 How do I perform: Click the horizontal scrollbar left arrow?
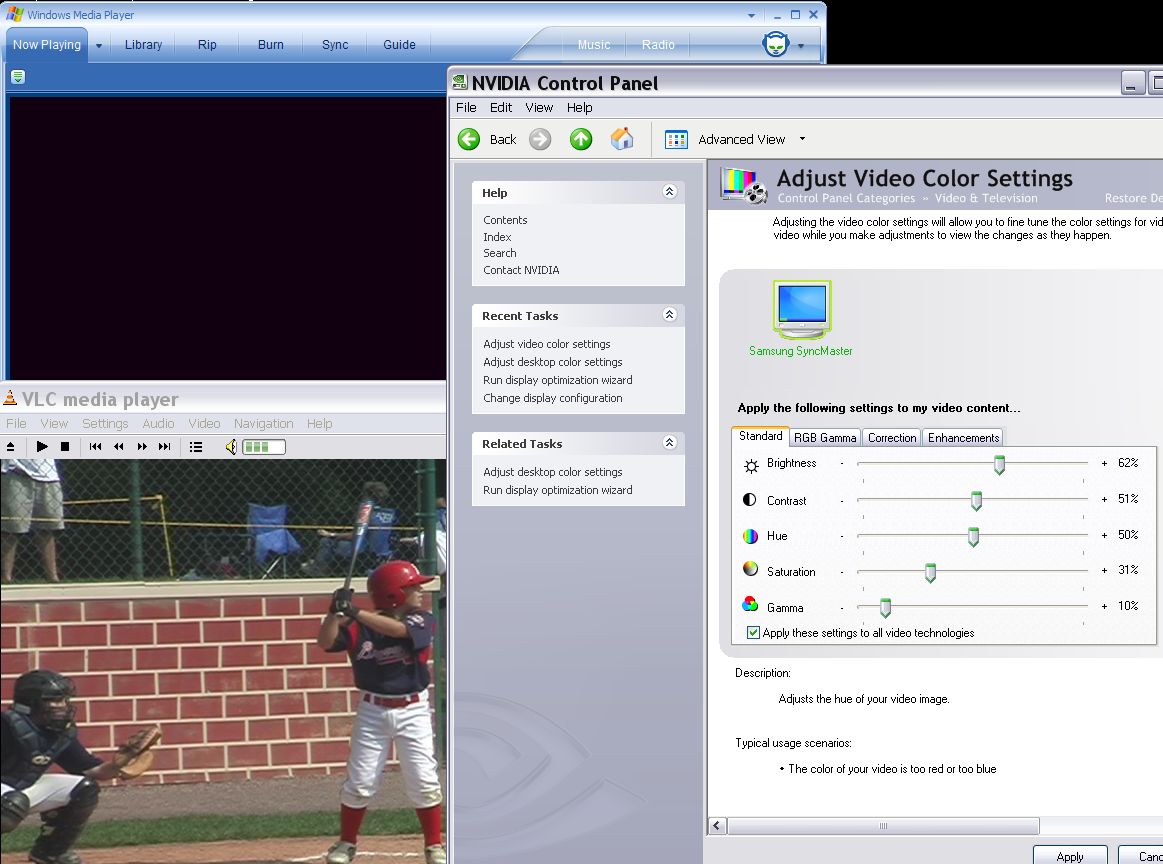(x=716, y=825)
